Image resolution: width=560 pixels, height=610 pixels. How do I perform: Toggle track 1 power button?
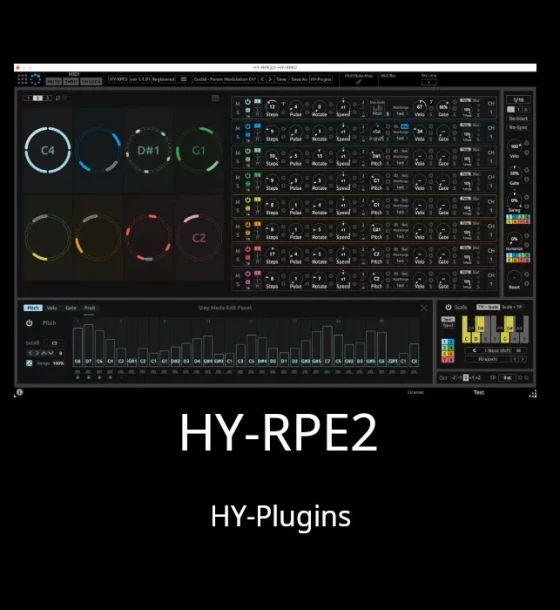tap(248, 102)
